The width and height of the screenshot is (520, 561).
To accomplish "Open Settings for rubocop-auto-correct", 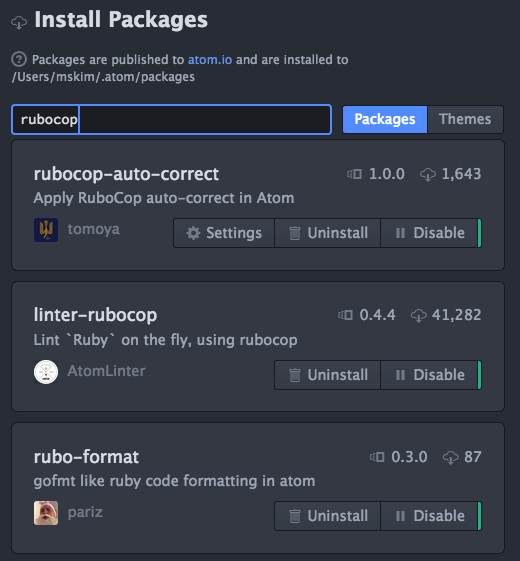I will pos(224,233).
